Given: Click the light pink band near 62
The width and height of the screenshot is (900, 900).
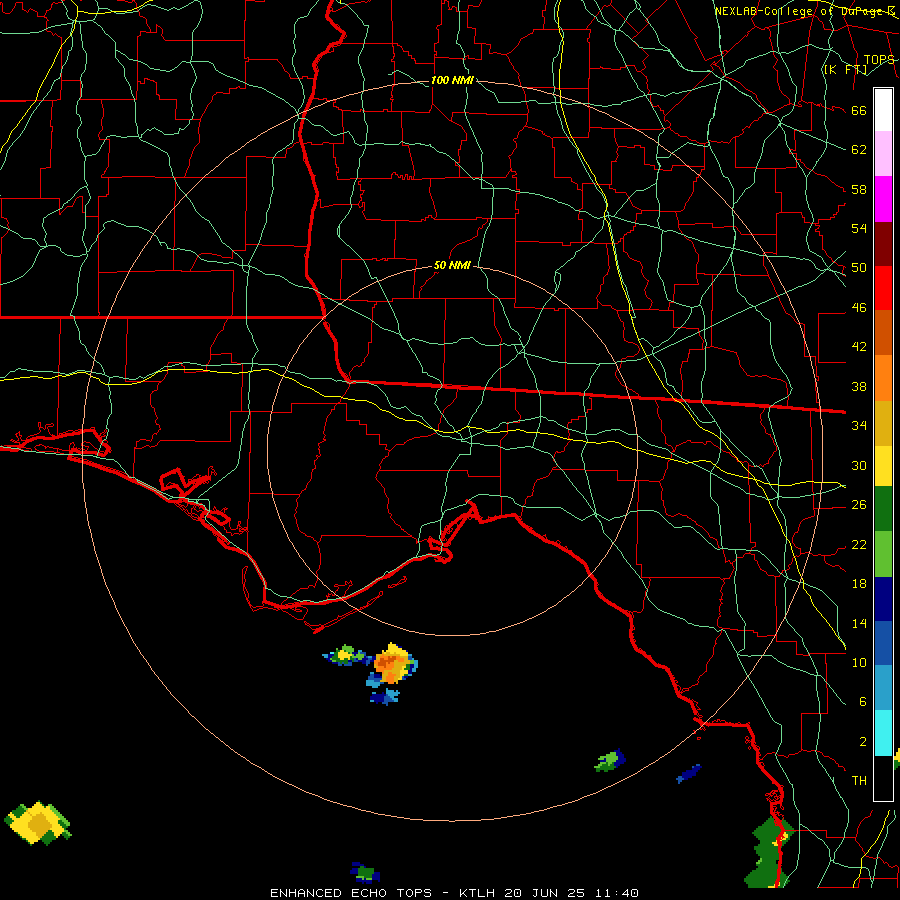Looking at the screenshot, I should pyautogui.click(x=883, y=153).
